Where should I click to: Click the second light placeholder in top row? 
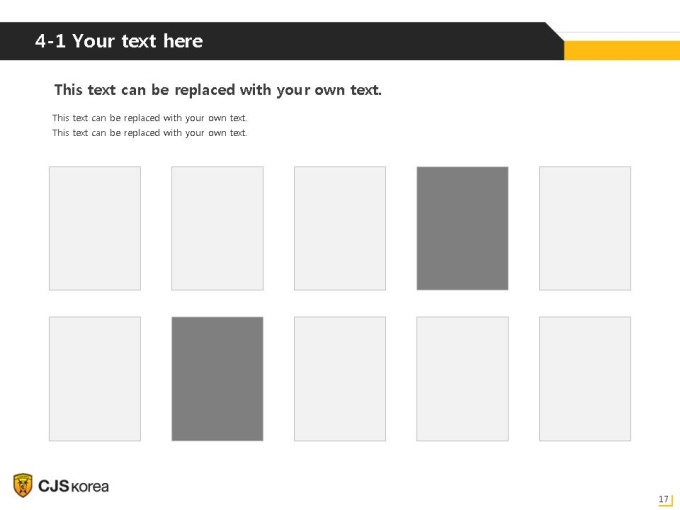click(x=217, y=228)
